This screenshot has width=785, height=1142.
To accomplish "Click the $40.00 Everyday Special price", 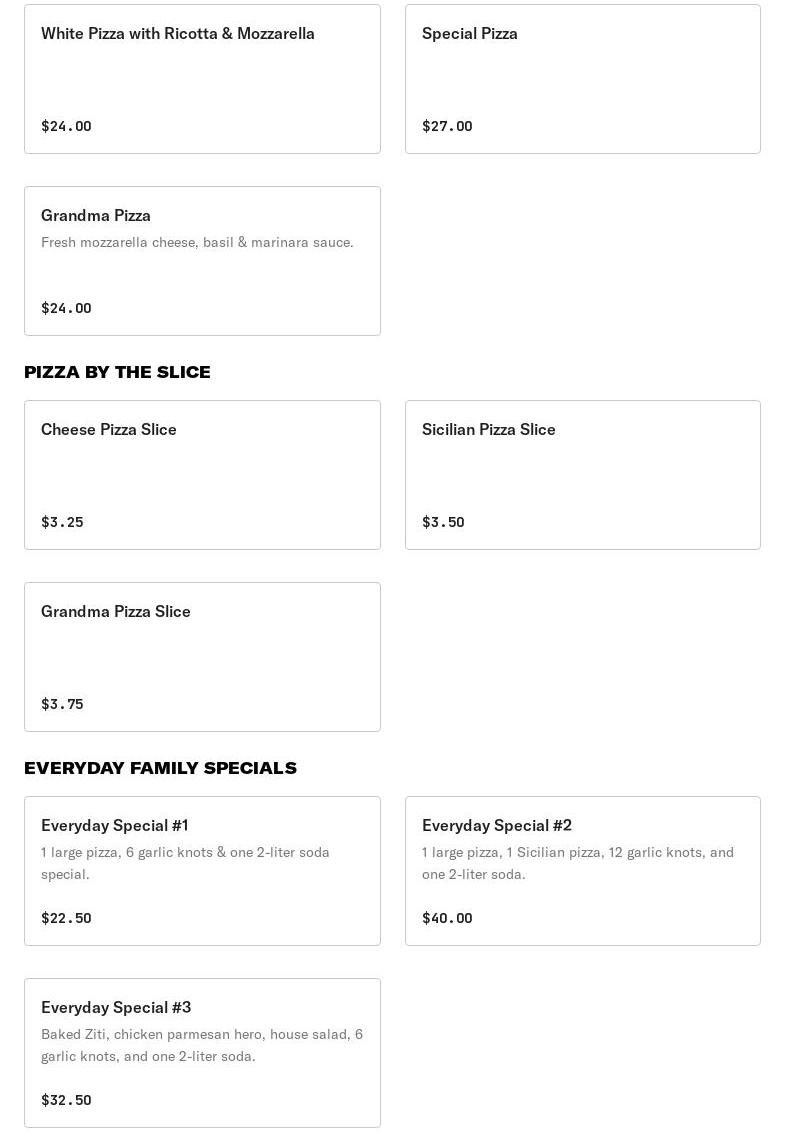I will pos(447,918).
